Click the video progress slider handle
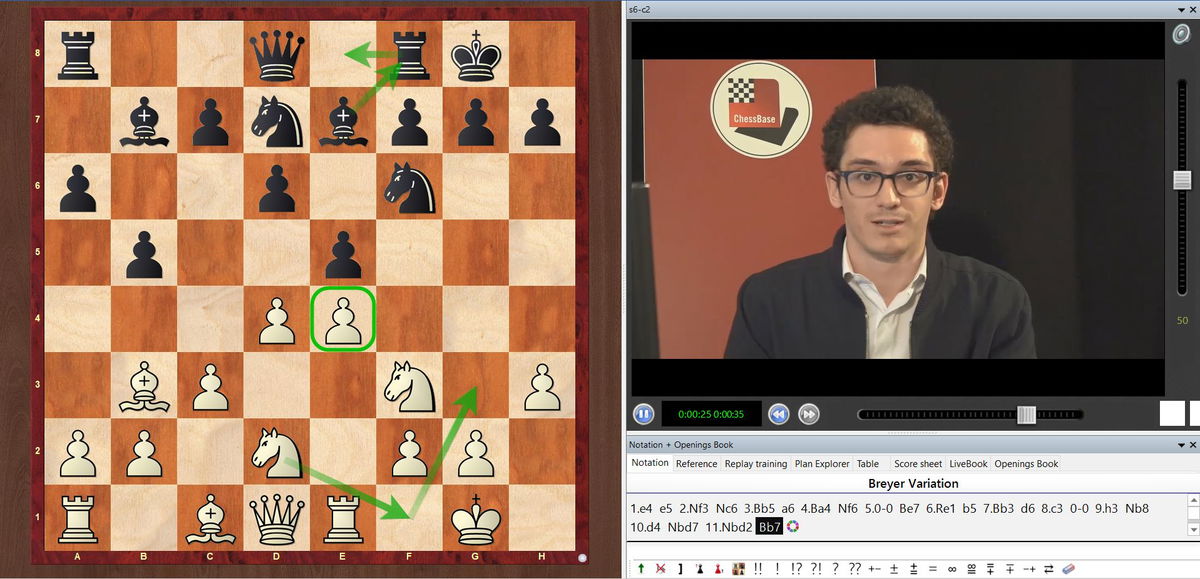Image resolution: width=1200 pixels, height=579 pixels. (x=1026, y=415)
